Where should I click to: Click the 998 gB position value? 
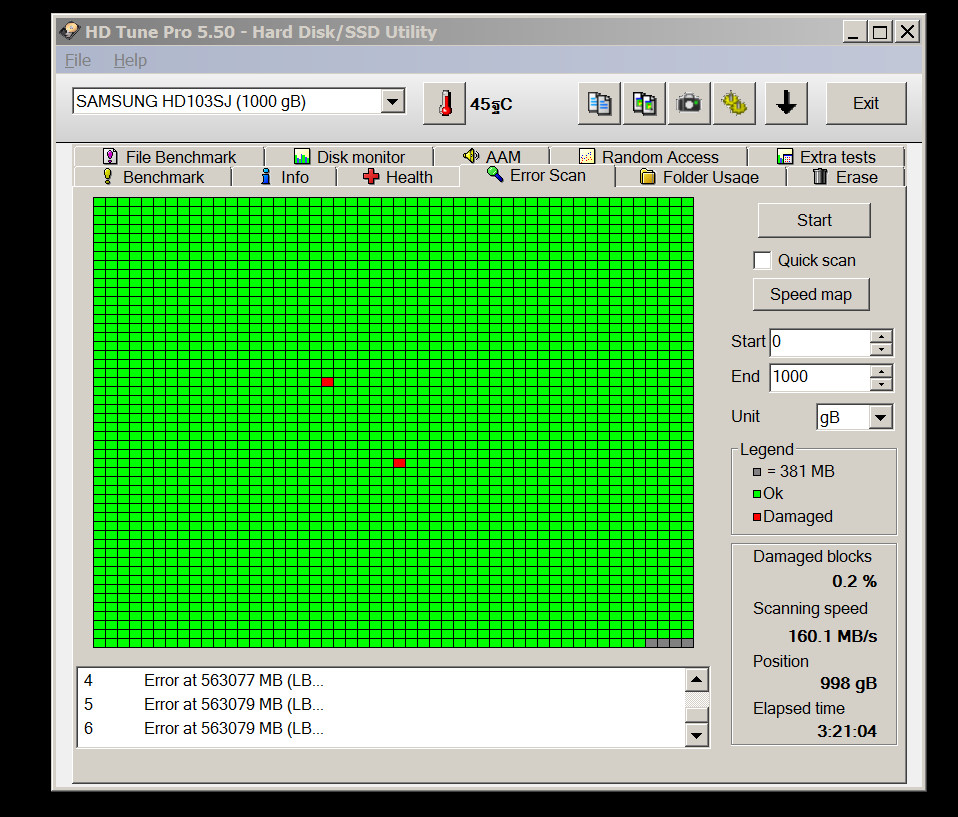tap(848, 683)
